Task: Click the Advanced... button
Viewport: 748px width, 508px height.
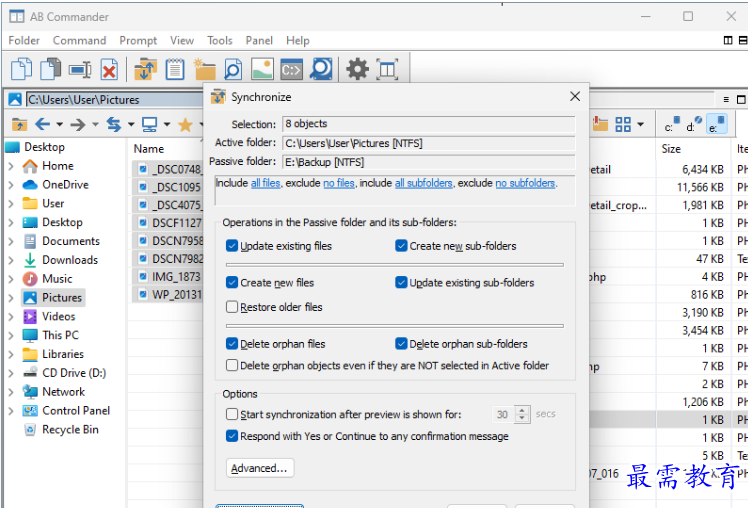Action: click(260, 468)
